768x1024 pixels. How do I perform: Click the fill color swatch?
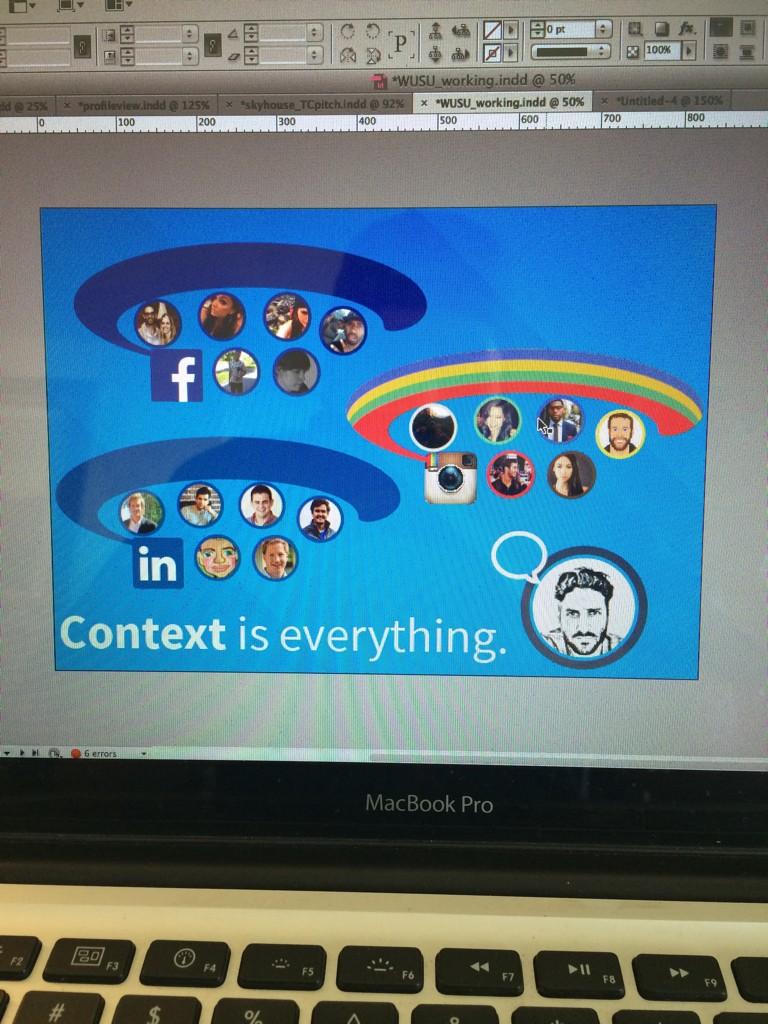492,30
